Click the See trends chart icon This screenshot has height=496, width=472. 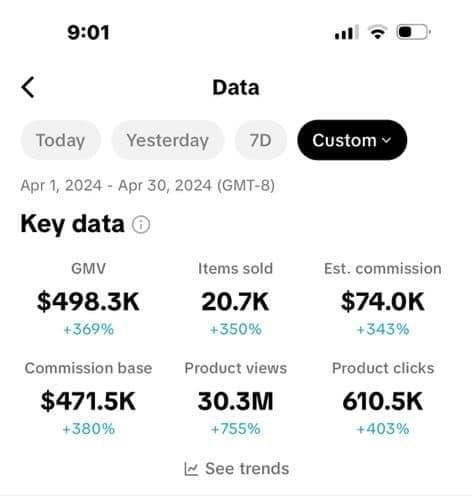(191, 469)
